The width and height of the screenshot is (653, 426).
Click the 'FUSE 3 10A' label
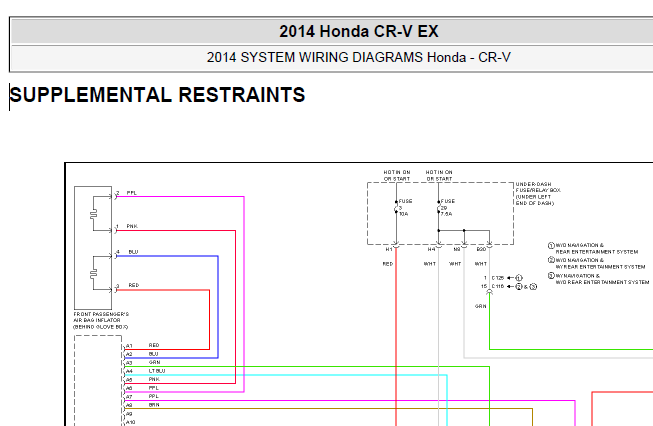pyautogui.click(x=405, y=207)
